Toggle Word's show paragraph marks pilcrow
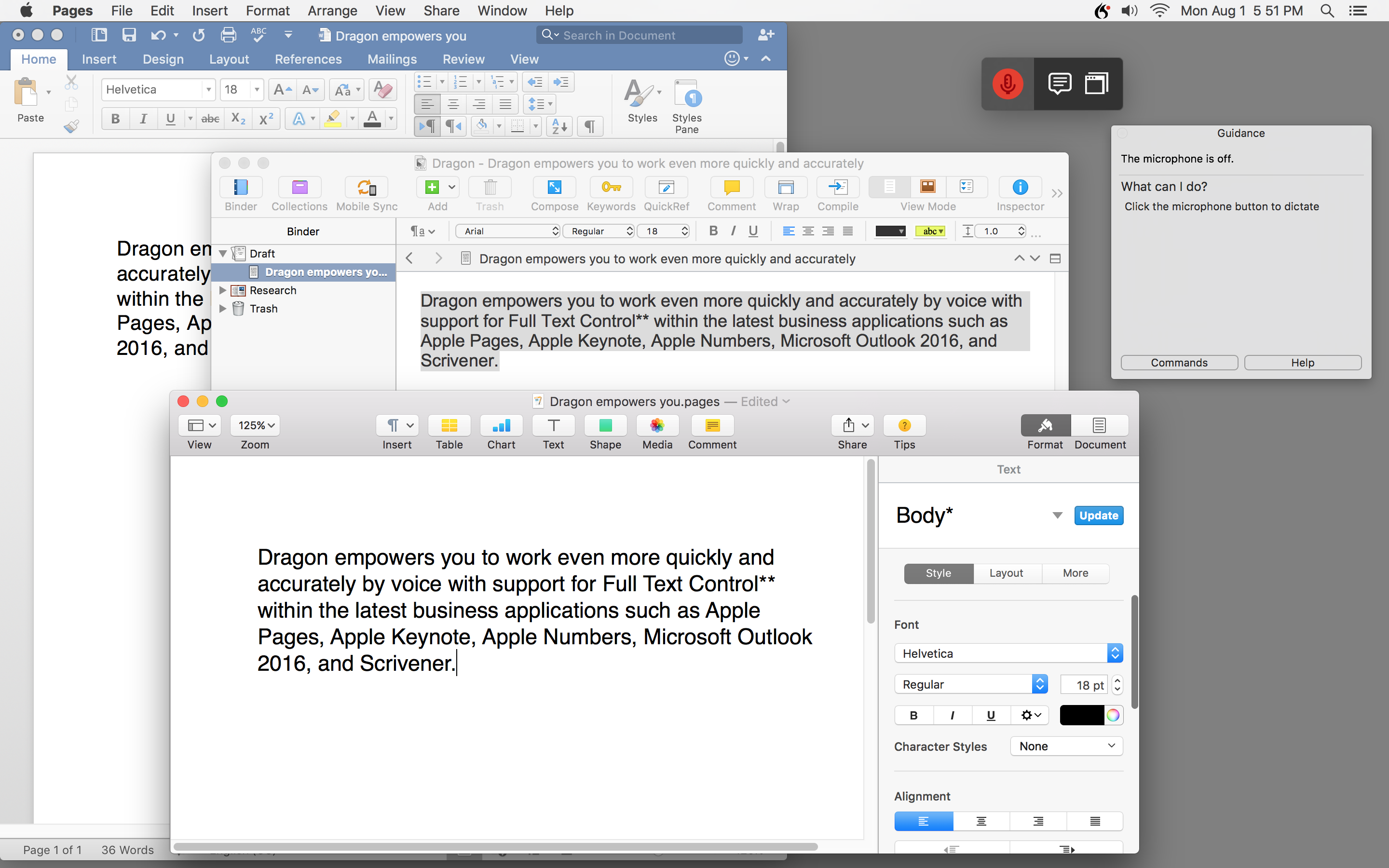Screen dimensions: 1389x868 click(x=589, y=126)
